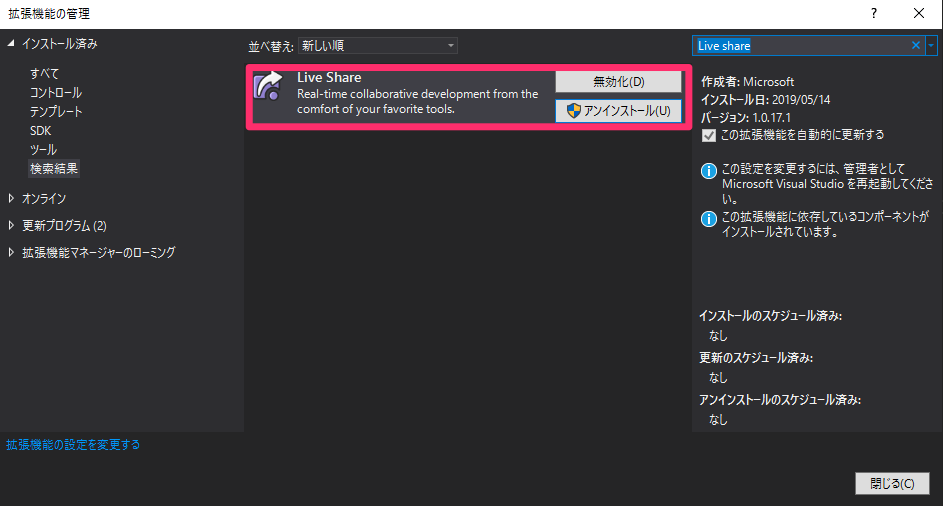943x506 pixels.
Task: Expand 拡張機能マネージャーのローミング node
Action: pos(11,252)
